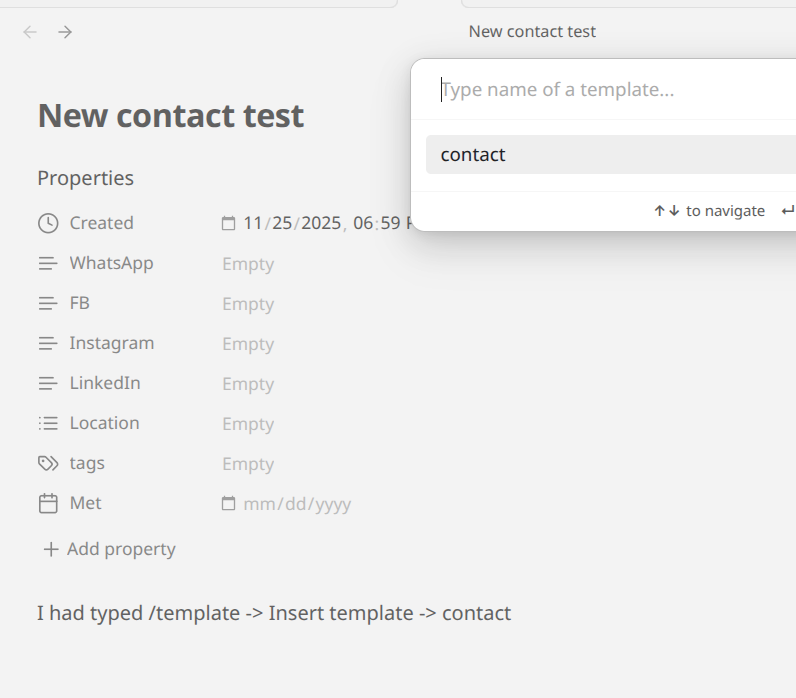This screenshot has height=698, width=796.
Task: Click the clock icon beside Created
Action: (x=48, y=223)
